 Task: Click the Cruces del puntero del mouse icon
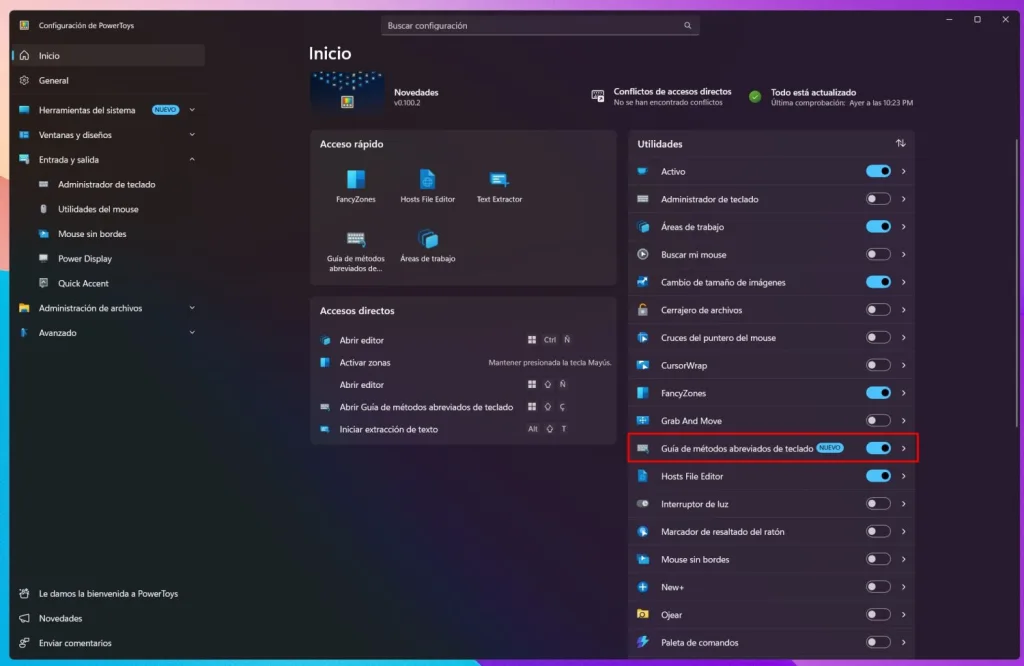click(643, 338)
